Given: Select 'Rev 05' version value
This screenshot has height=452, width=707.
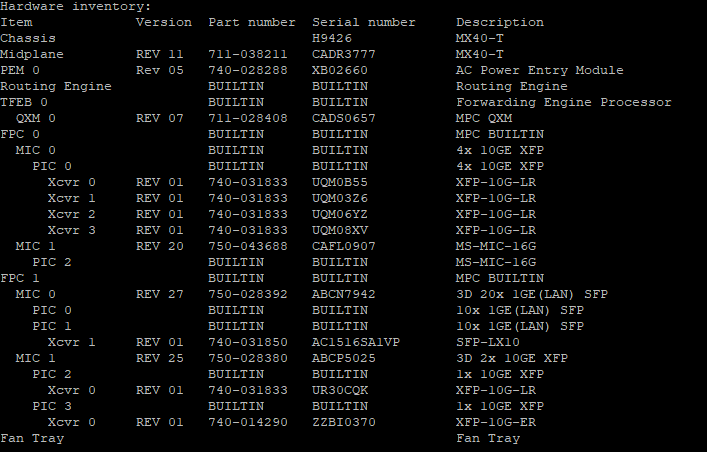Looking at the screenshot, I should click(x=160, y=70).
